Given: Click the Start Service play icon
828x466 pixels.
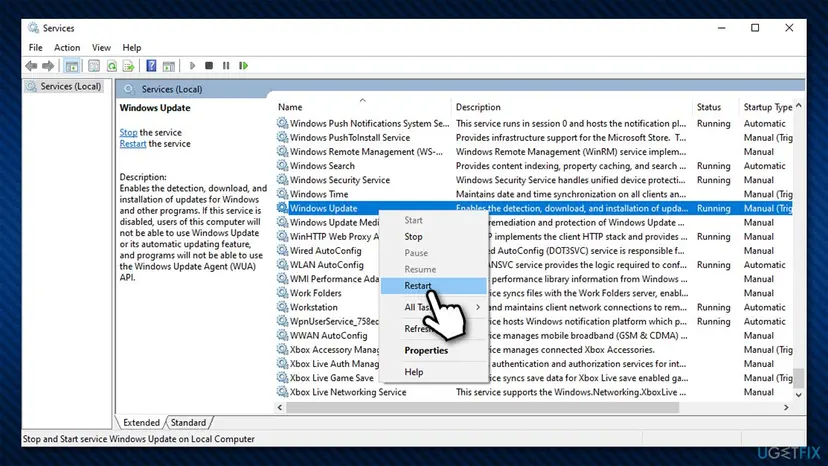Looking at the screenshot, I should pyautogui.click(x=192, y=66).
